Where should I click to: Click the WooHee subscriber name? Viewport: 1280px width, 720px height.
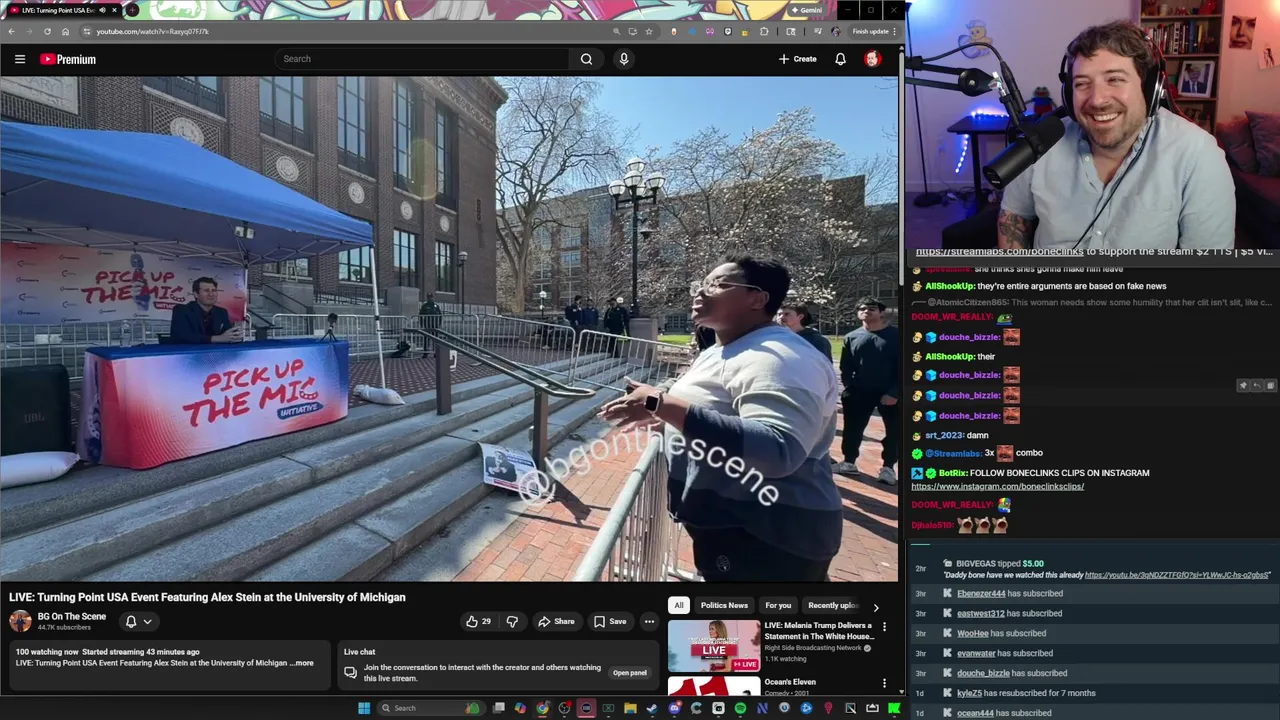point(972,634)
